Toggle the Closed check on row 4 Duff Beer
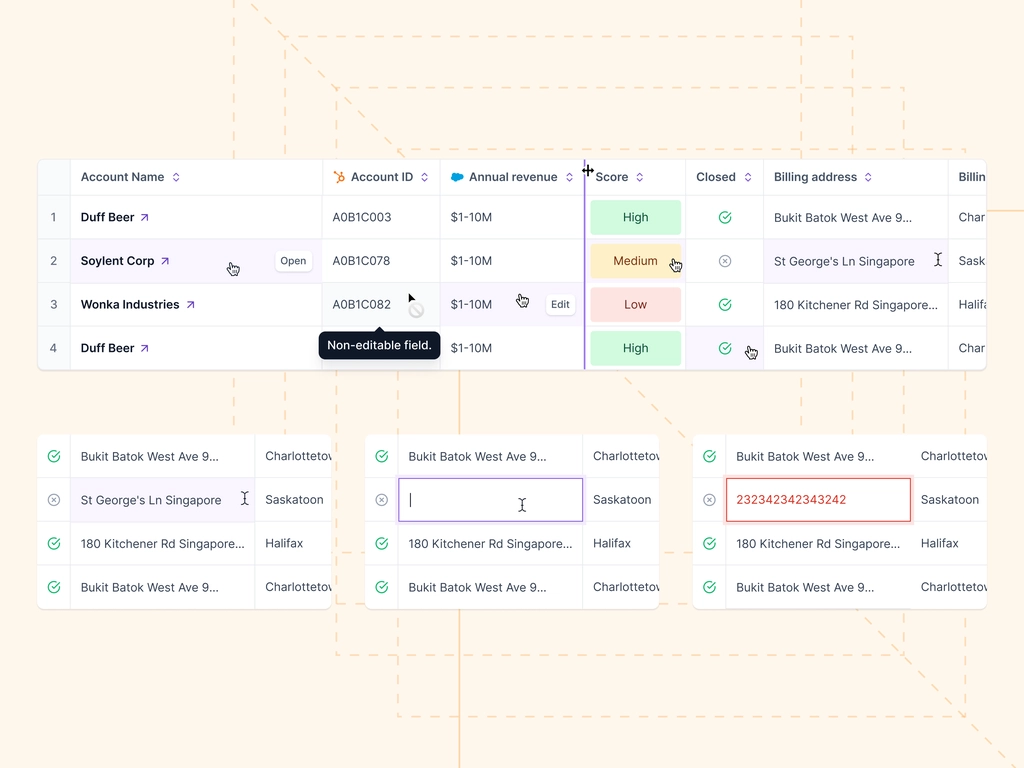This screenshot has width=1024, height=768. point(724,348)
